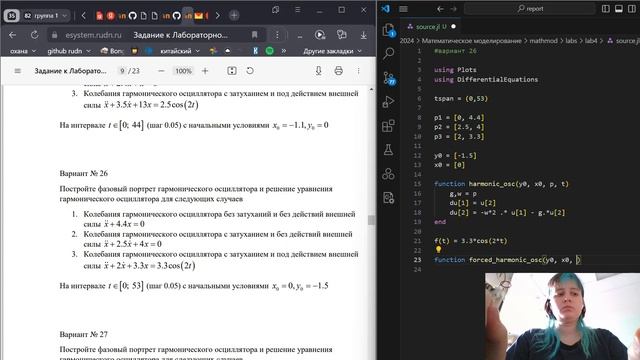Image resolution: width=640 pixels, height=360 pixels.
Task: Click the PDF page number field
Action: pyautogui.click(x=122, y=71)
